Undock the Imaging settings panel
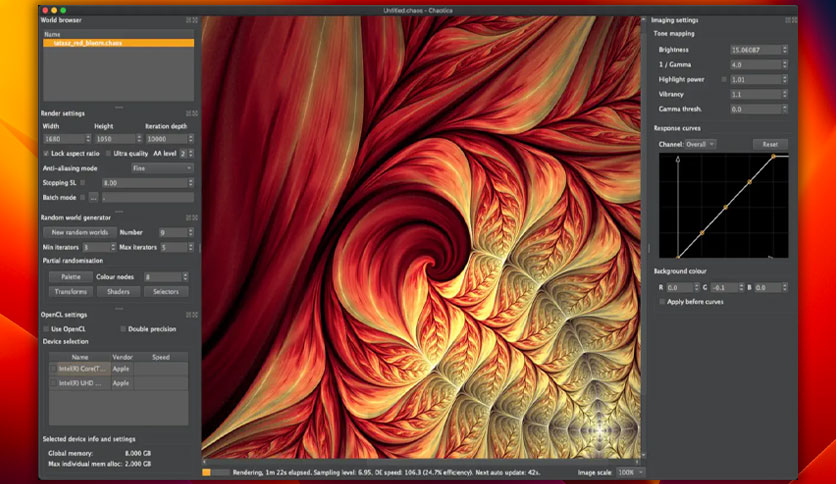 point(788,20)
